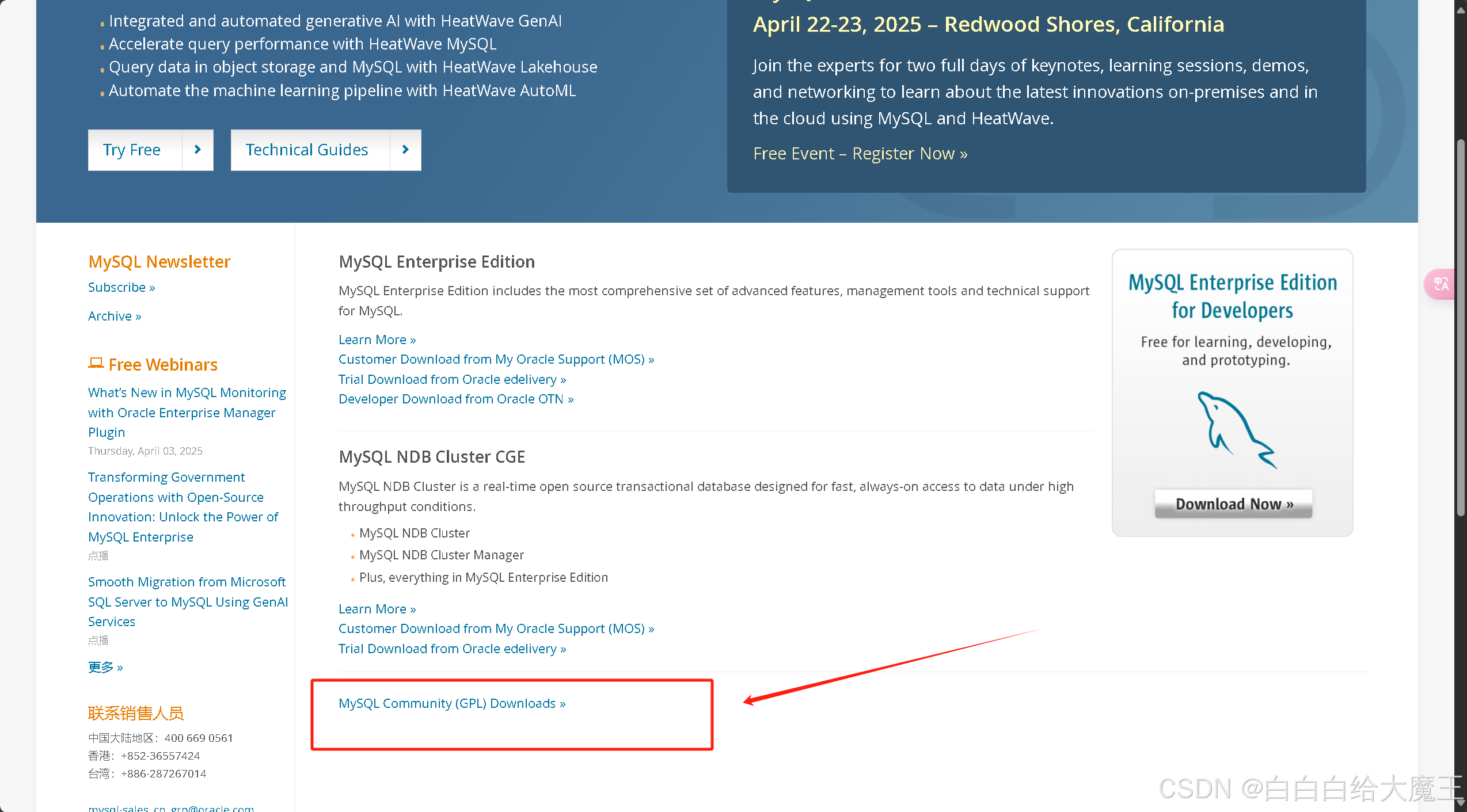Viewport: 1467px width, 812px height.
Task: Click the Technical Guides arrow chevron
Action: [405, 150]
